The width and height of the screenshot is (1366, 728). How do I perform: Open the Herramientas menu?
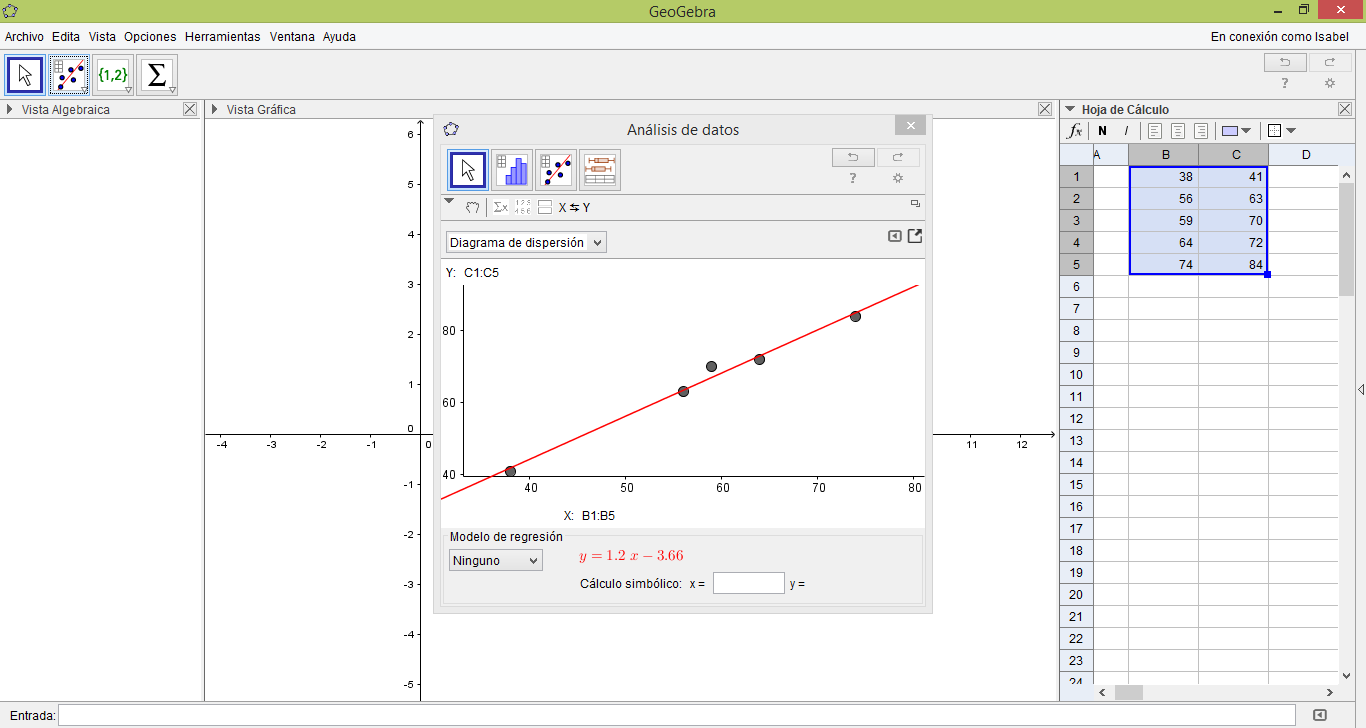[222, 37]
